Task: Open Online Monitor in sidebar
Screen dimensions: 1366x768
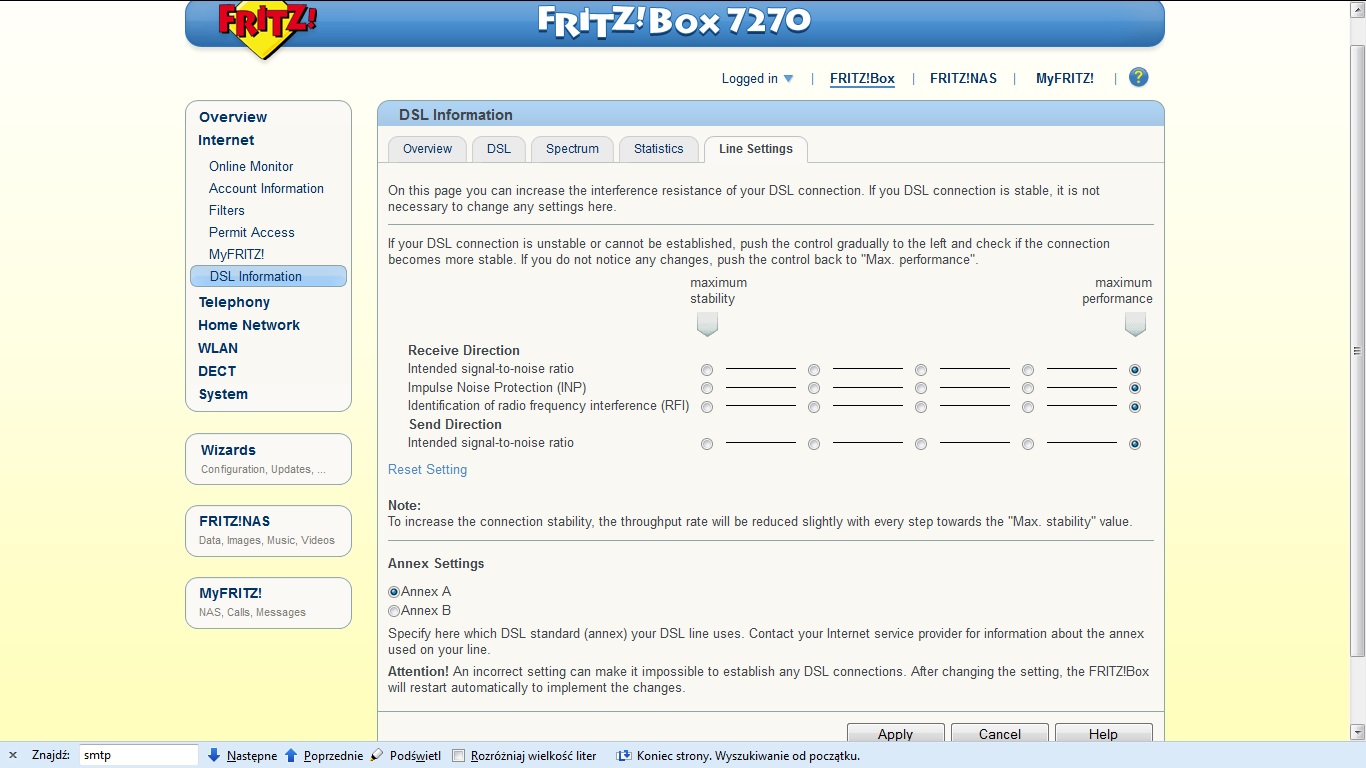Action: [251, 166]
